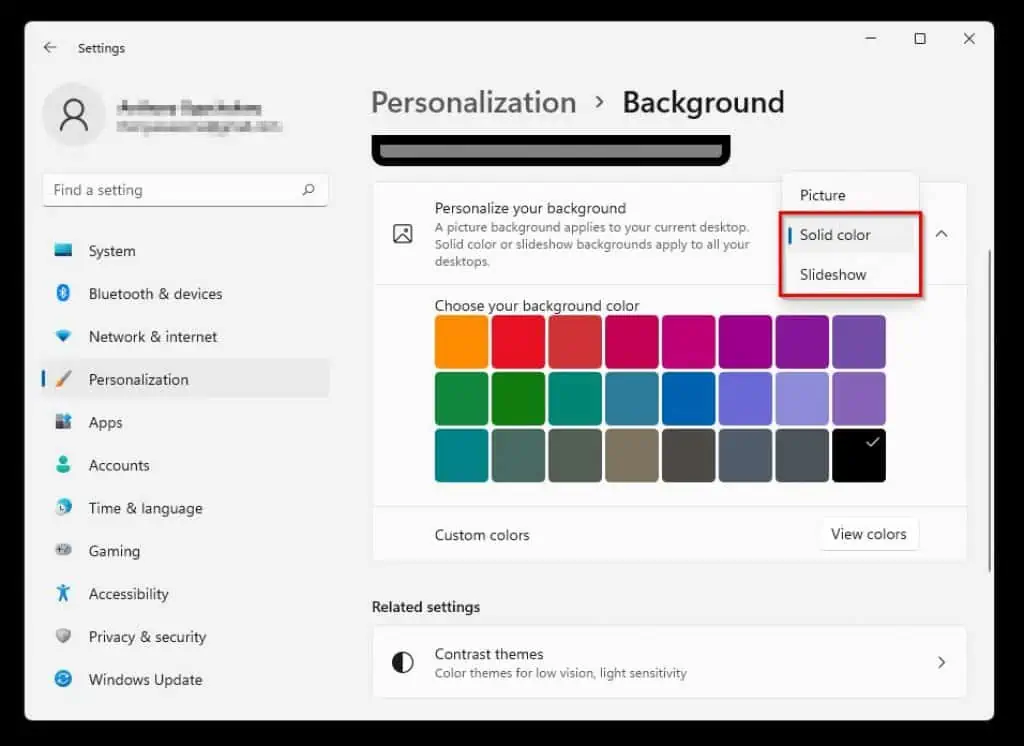
Task: Open Network & internet settings
Action: [153, 337]
